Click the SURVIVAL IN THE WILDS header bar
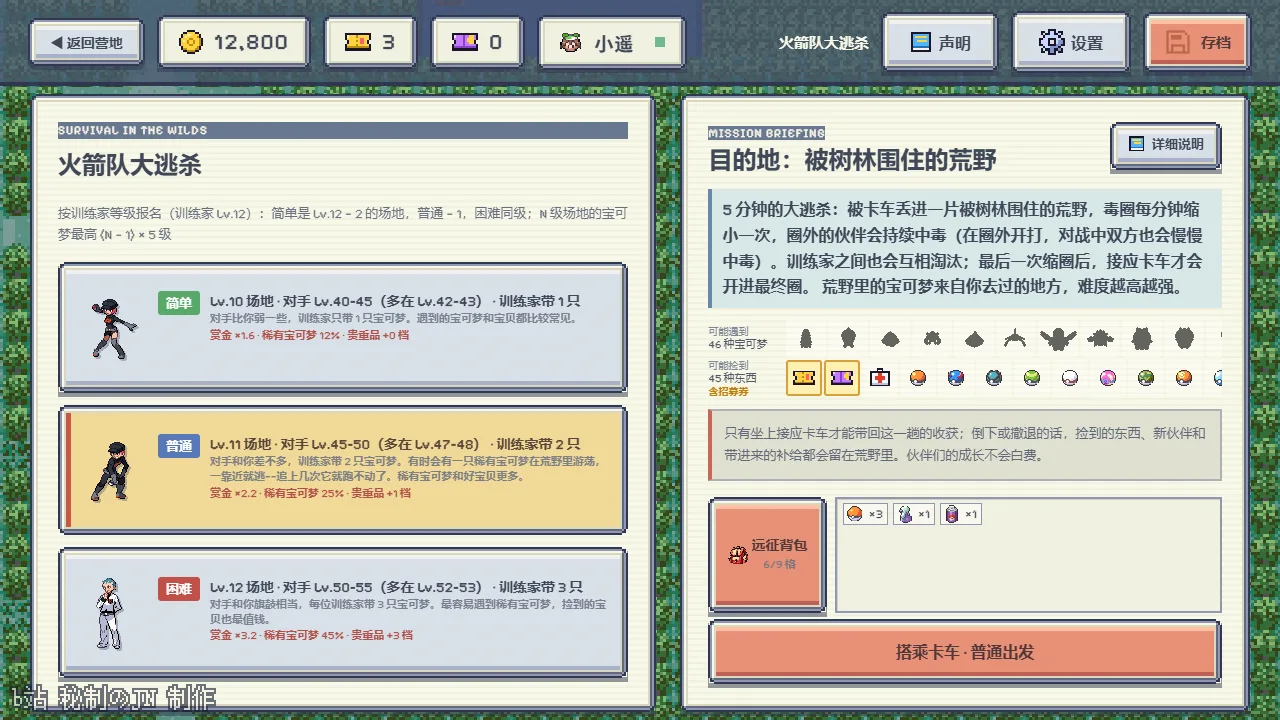 click(x=343, y=130)
